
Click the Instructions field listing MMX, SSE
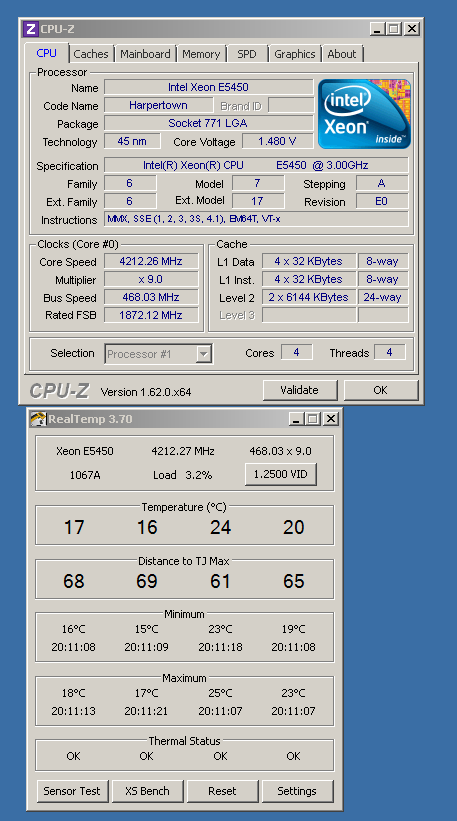tap(256, 219)
